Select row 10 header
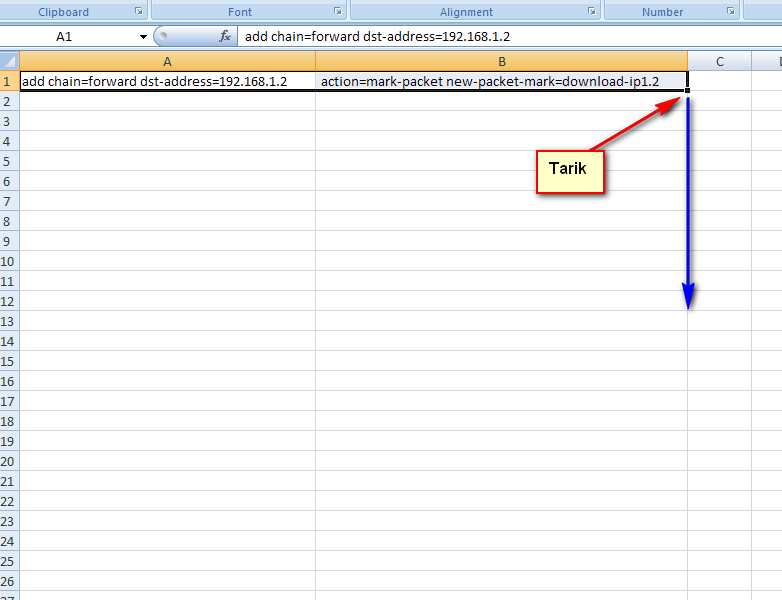 pos(9,261)
